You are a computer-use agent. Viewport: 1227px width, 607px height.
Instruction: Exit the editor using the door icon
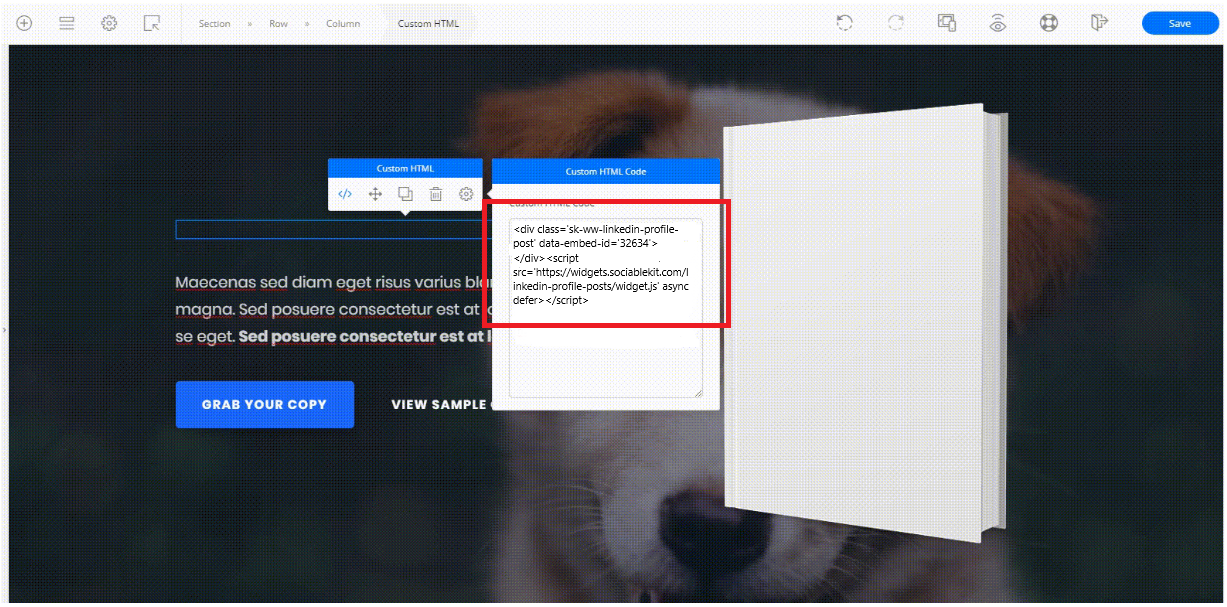pos(1099,23)
